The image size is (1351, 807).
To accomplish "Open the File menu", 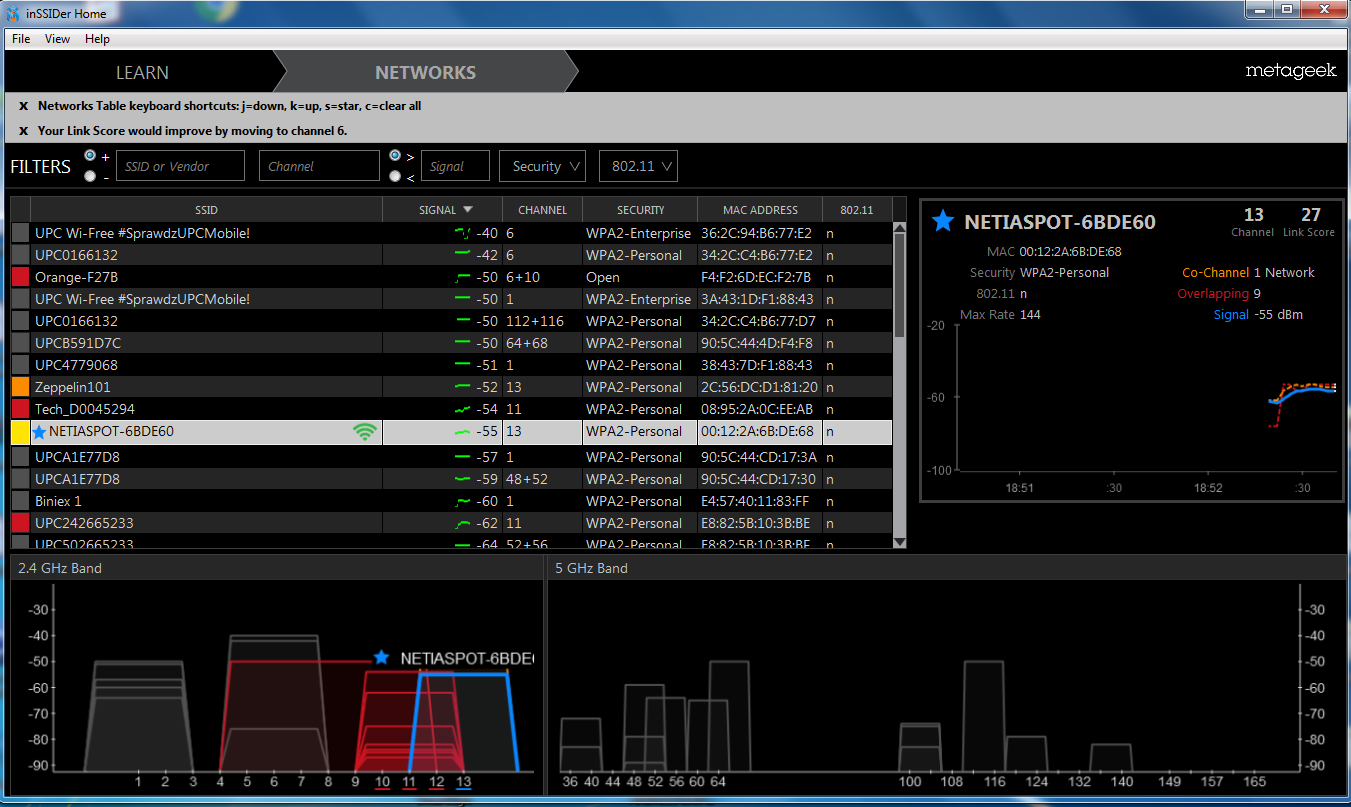I will tap(21, 39).
